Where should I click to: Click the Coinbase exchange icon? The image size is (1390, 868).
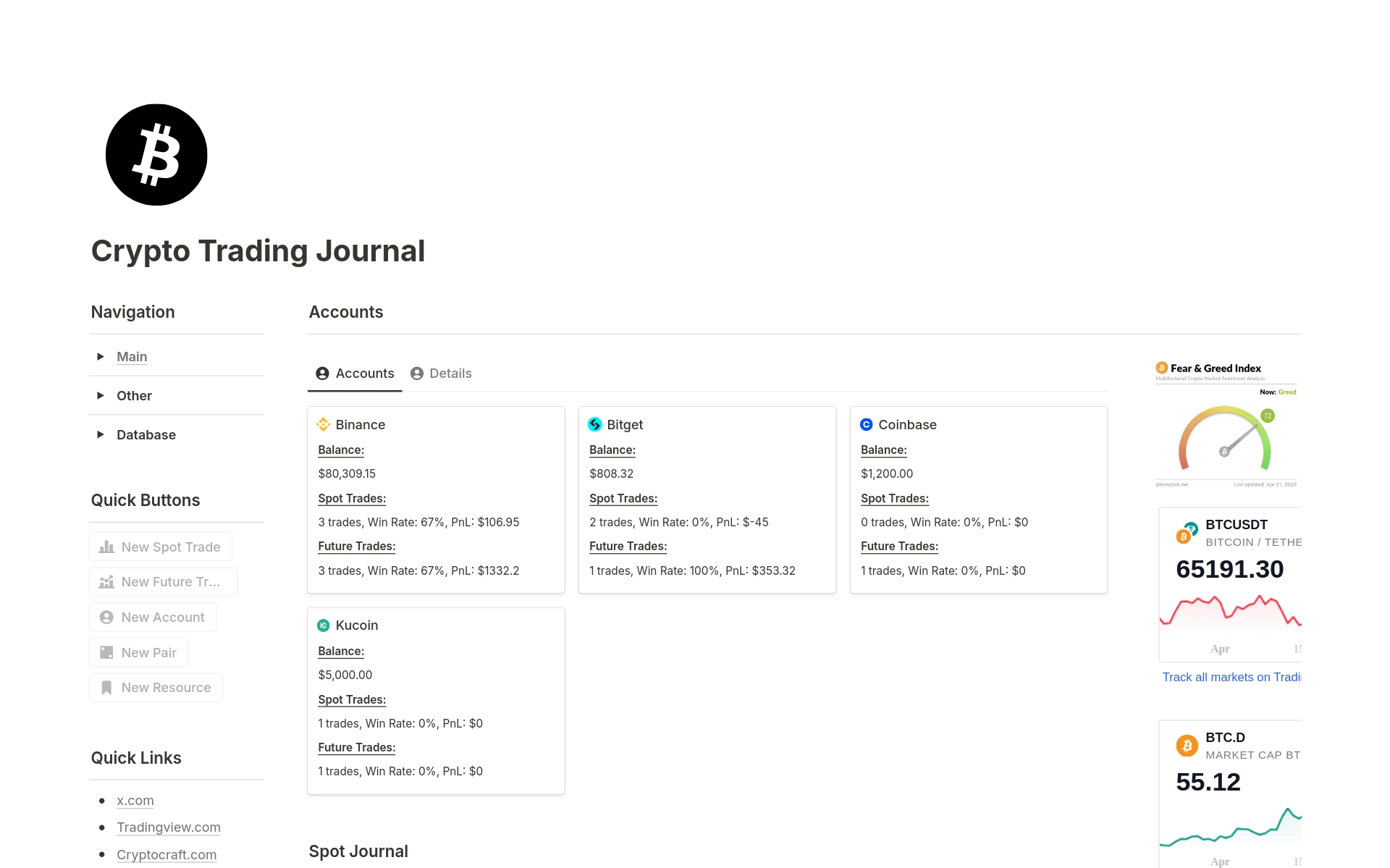coord(867,424)
